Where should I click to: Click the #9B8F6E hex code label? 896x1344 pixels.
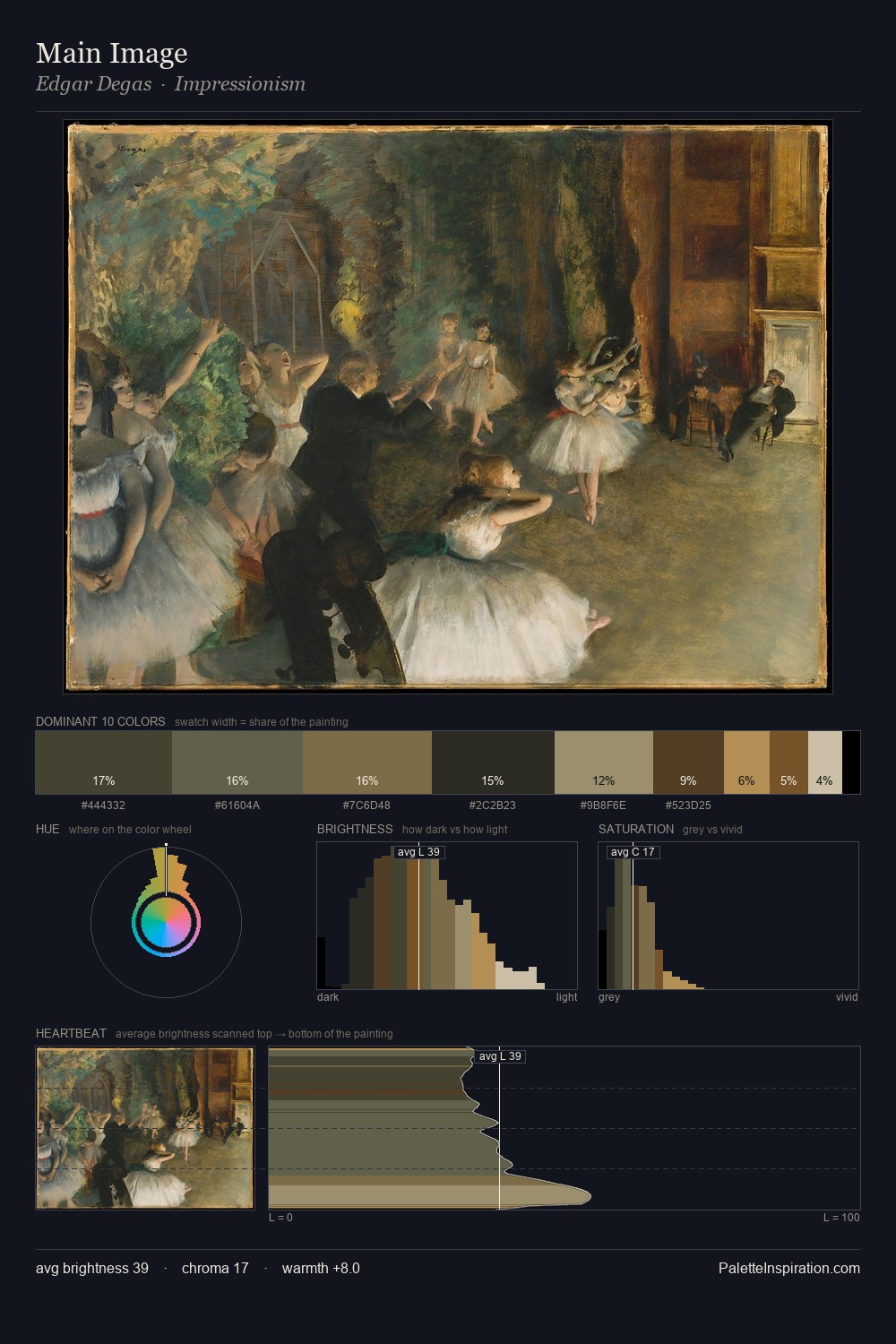pyautogui.click(x=604, y=806)
